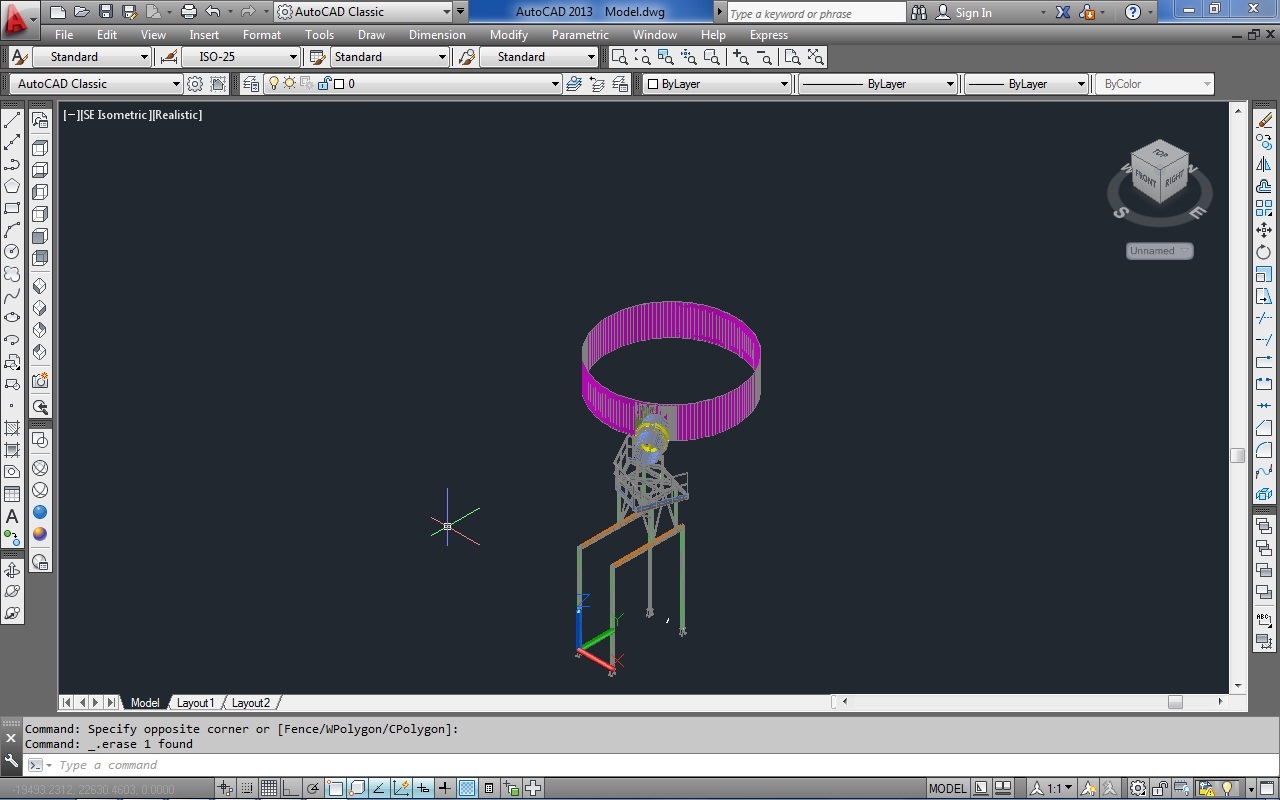Toggle Grid Display in status bar
The height and width of the screenshot is (800, 1280).
[x=269, y=789]
